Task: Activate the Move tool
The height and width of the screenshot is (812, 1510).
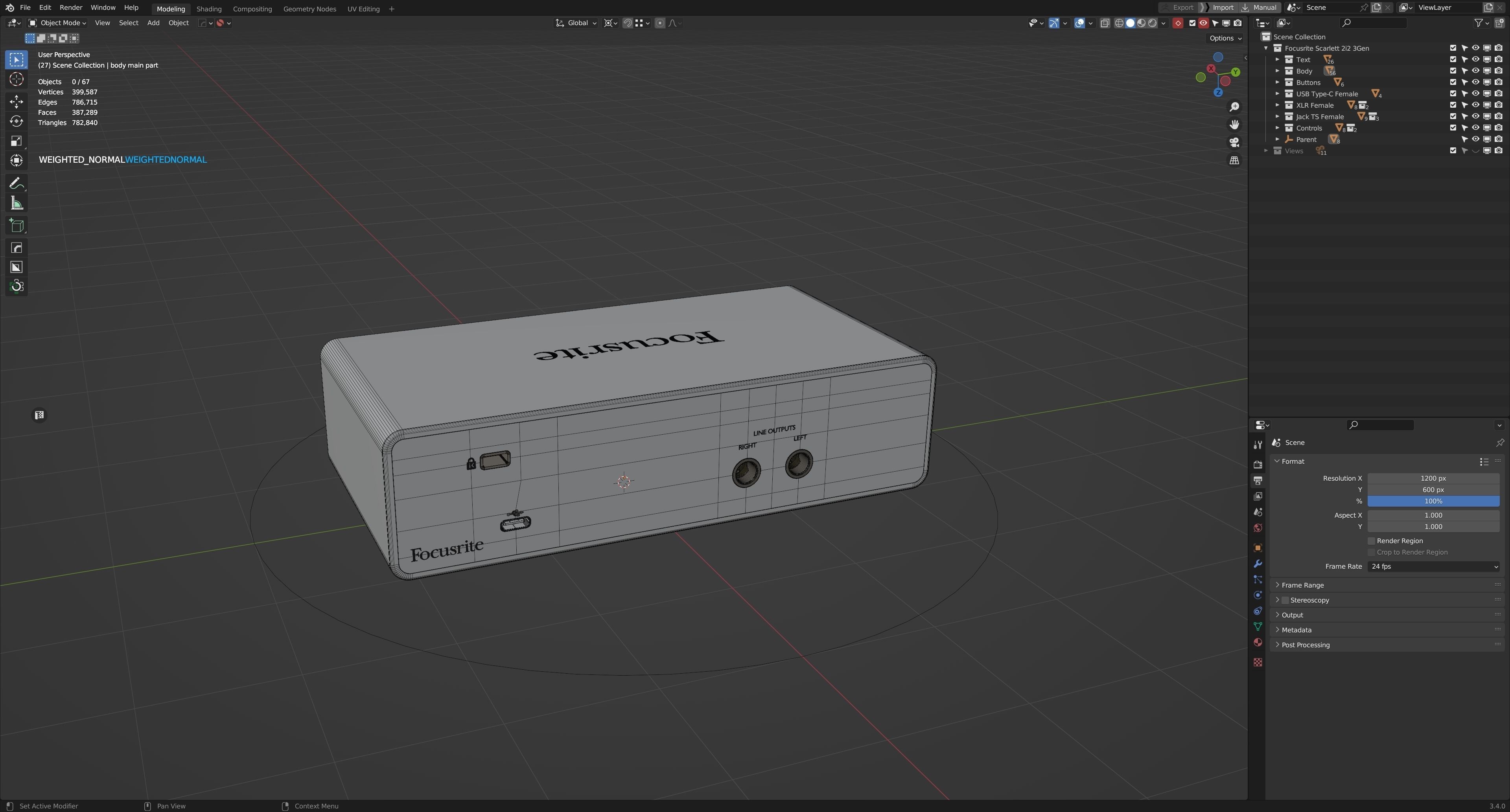Action: pyautogui.click(x=17, y=101)
